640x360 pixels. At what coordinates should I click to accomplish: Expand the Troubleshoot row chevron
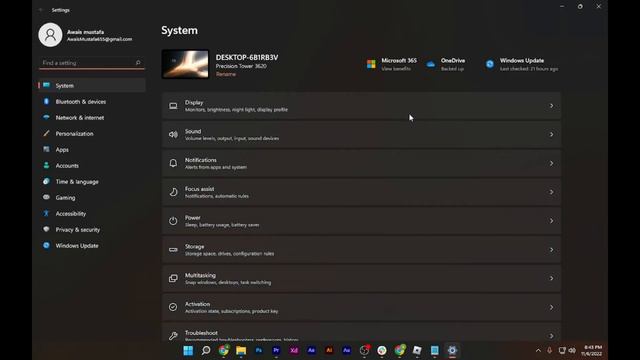551,336
